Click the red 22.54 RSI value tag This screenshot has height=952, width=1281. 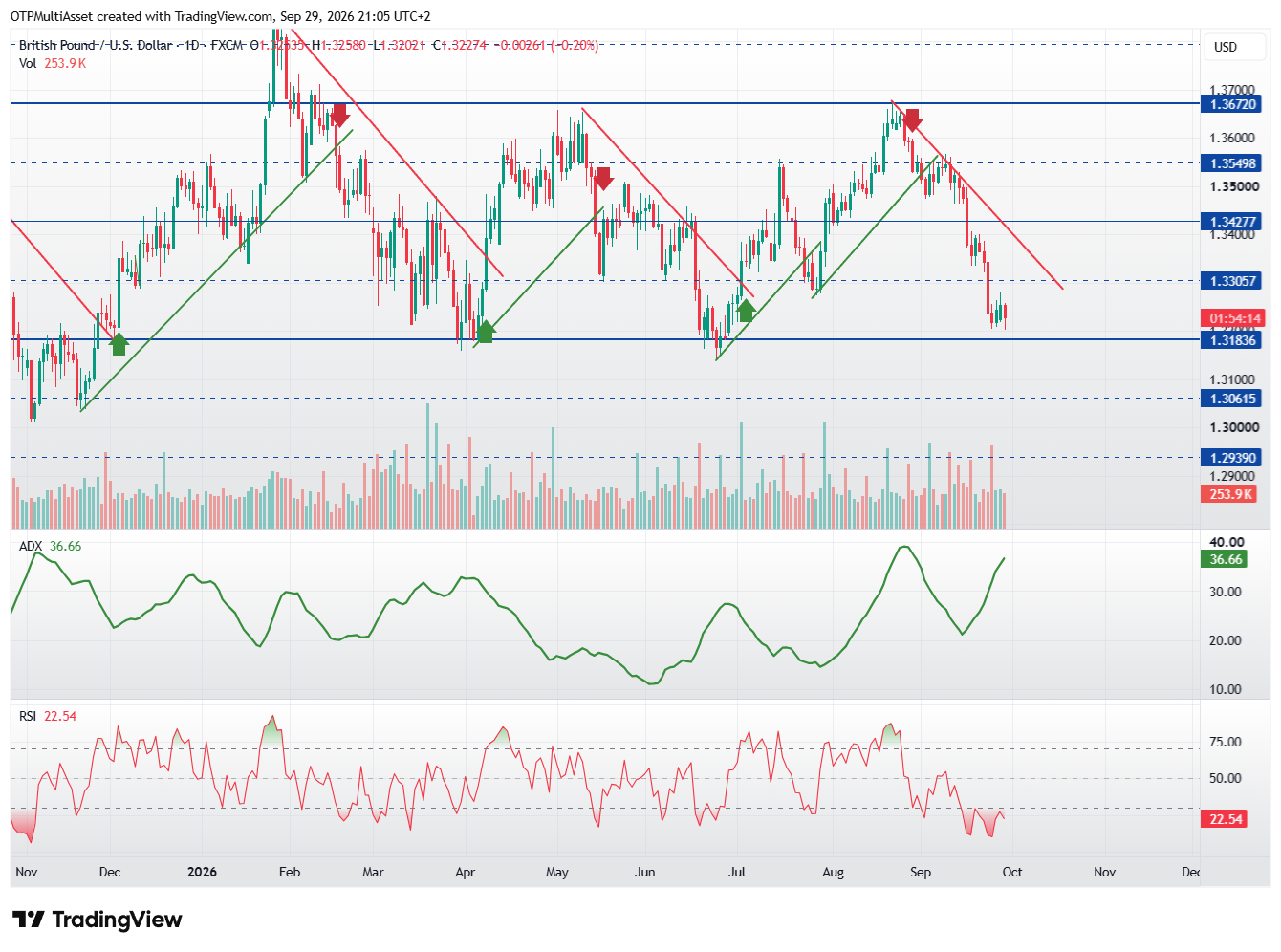pyautogui.click(x=1225, y=819)
